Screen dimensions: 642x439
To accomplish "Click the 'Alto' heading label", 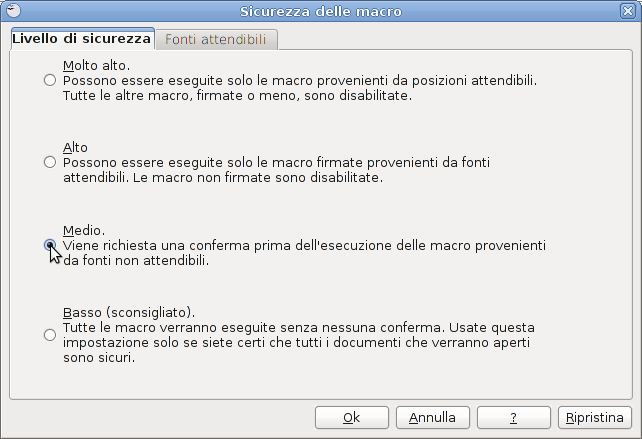I will click(75, 147).
